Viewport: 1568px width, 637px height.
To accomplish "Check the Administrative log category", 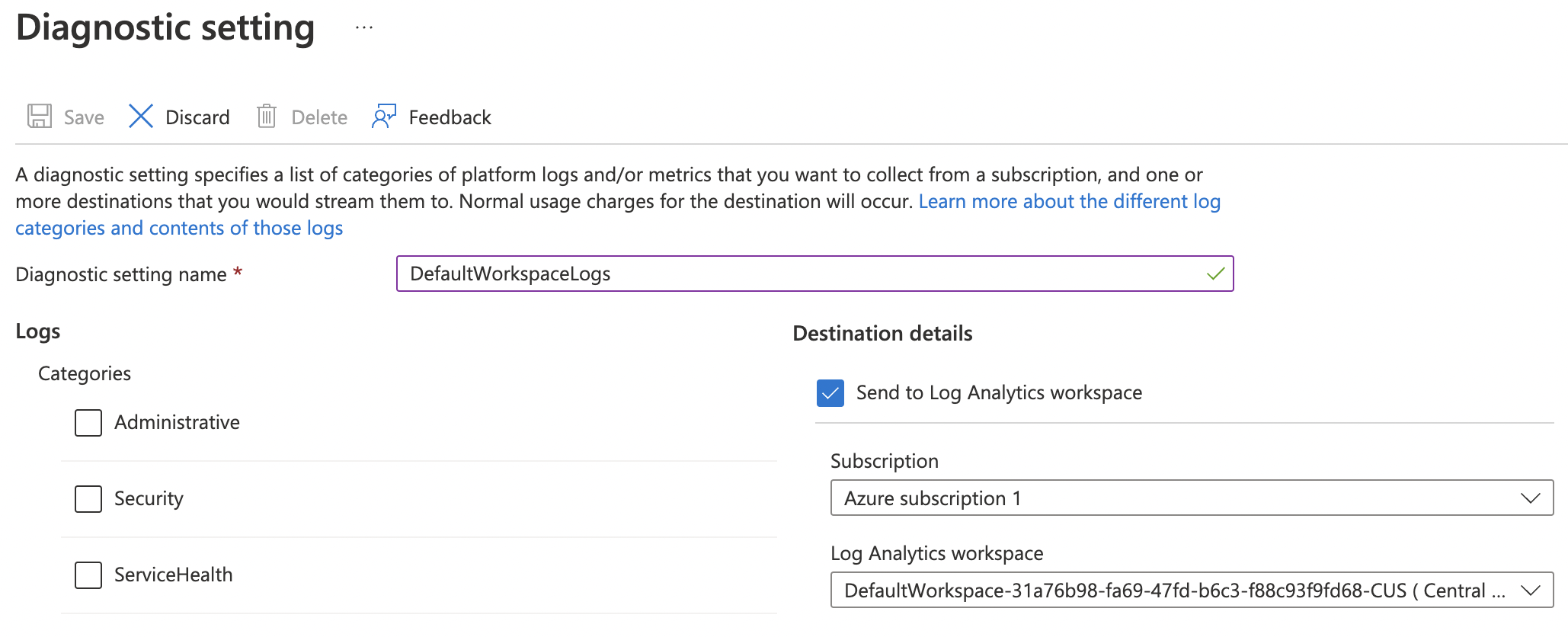I will [x=88, y=422].
